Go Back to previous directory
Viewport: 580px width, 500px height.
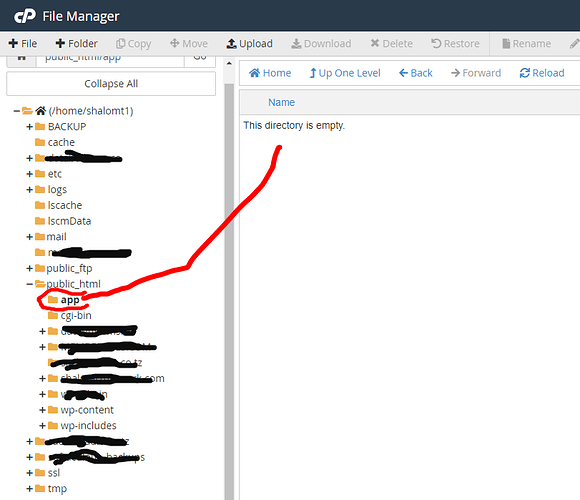pos(416,73)
